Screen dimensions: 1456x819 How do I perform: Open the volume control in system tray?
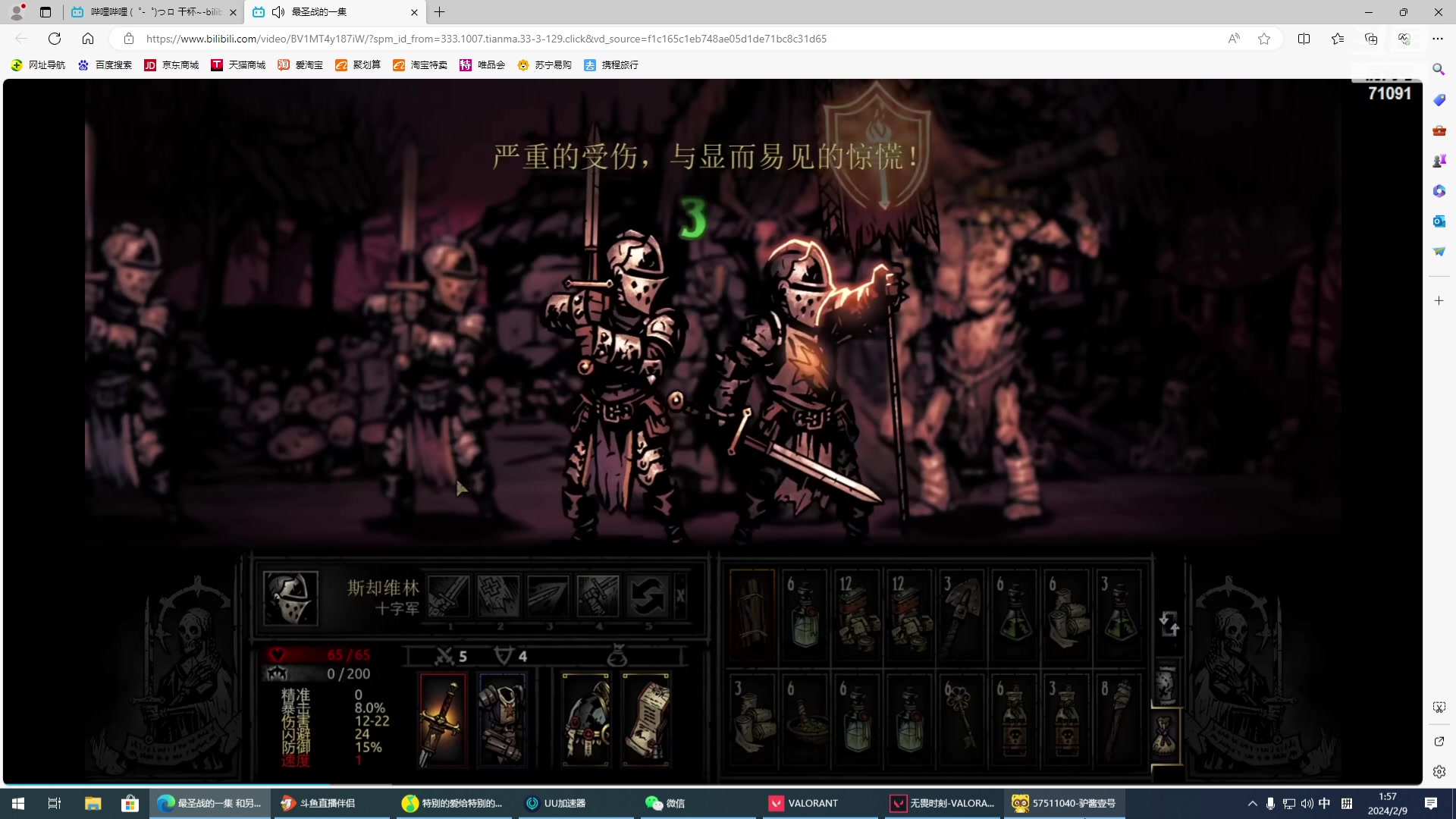(x=1307, y=803)
